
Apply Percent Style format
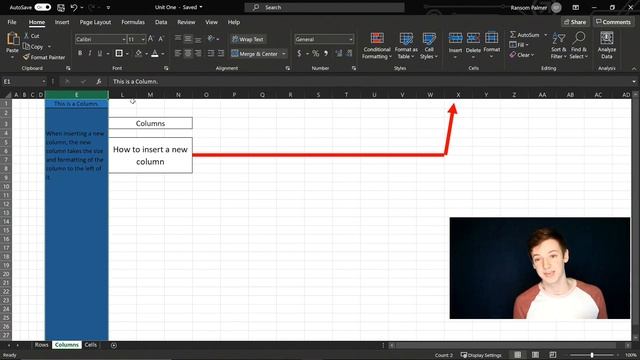pyautogui.click(x=315, y=53)
